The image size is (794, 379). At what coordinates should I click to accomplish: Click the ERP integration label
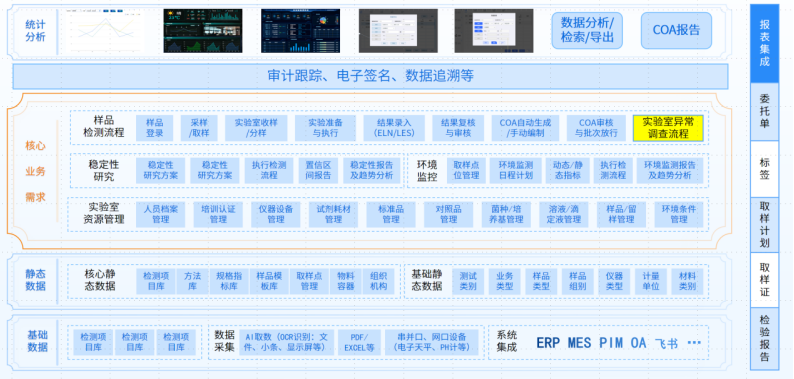[x=548, y=343]
